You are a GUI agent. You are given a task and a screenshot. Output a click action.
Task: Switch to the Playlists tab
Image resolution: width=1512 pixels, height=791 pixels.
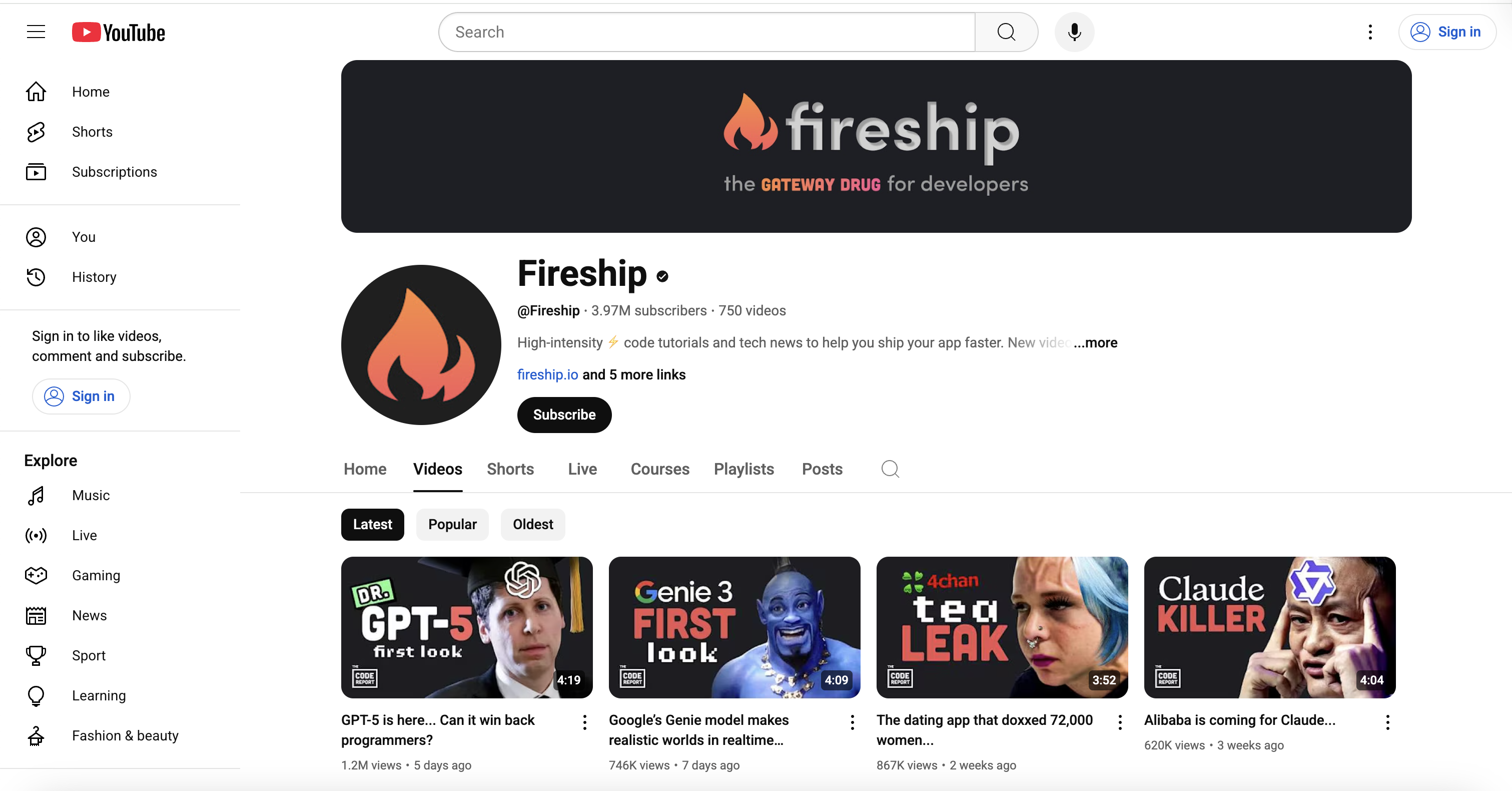click(x=743, y=469)
